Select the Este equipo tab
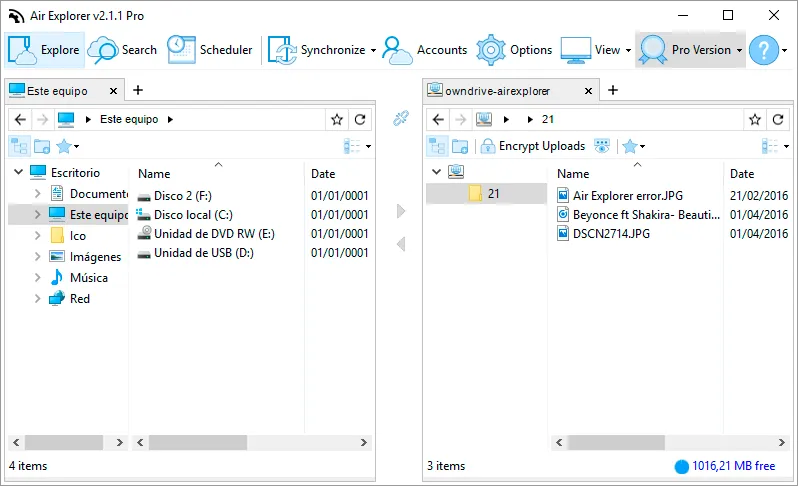Viewport: 798px width, 486px height. 56,91
